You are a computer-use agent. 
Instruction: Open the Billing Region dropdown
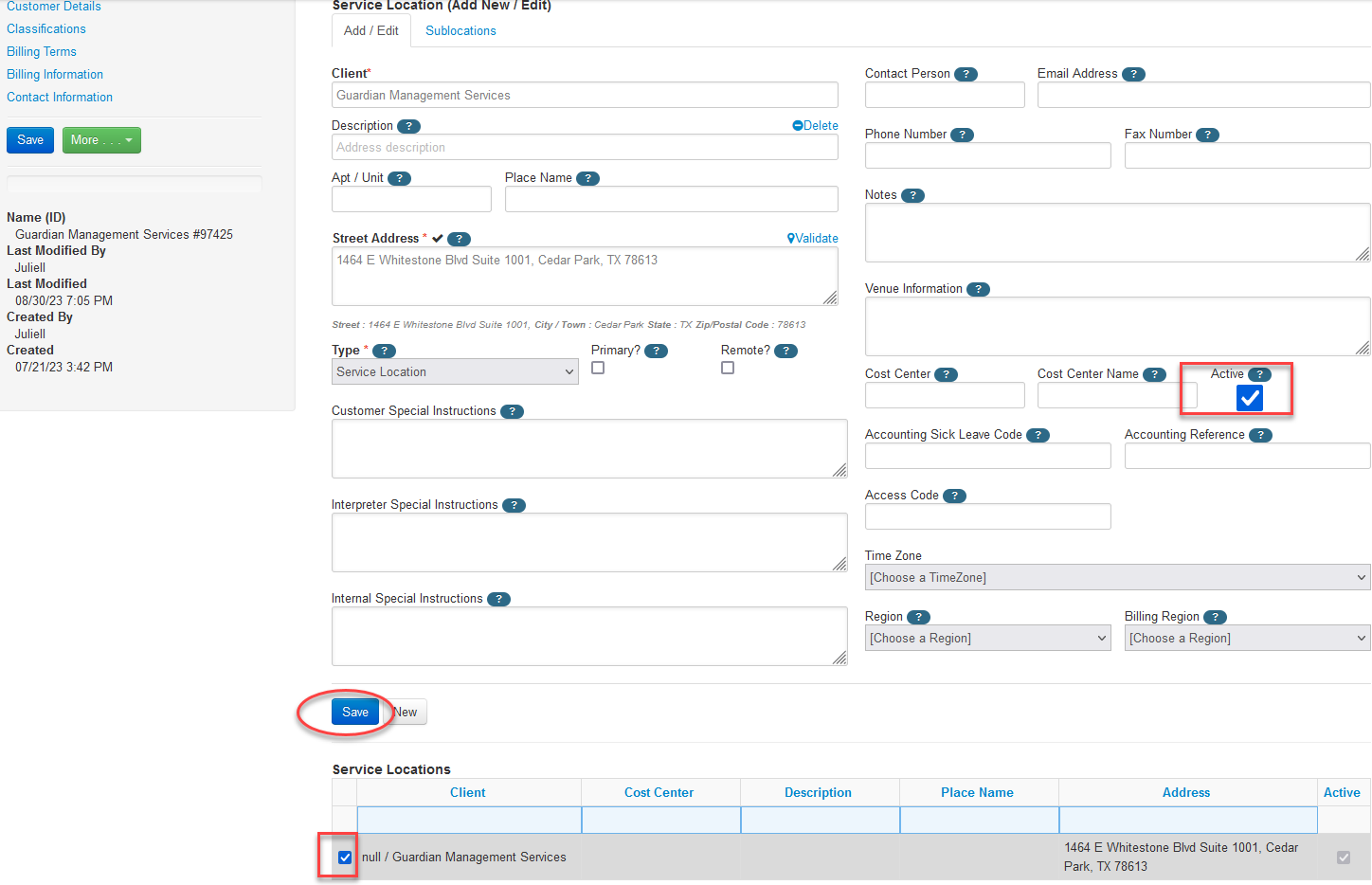(1247, 638)
